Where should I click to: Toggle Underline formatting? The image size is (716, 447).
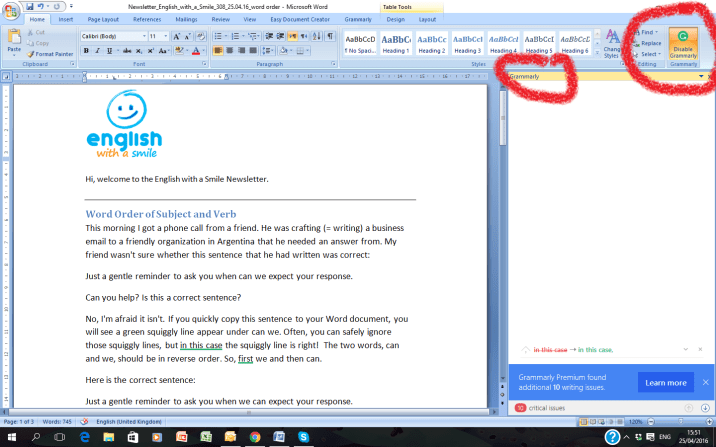click(109, 51)
